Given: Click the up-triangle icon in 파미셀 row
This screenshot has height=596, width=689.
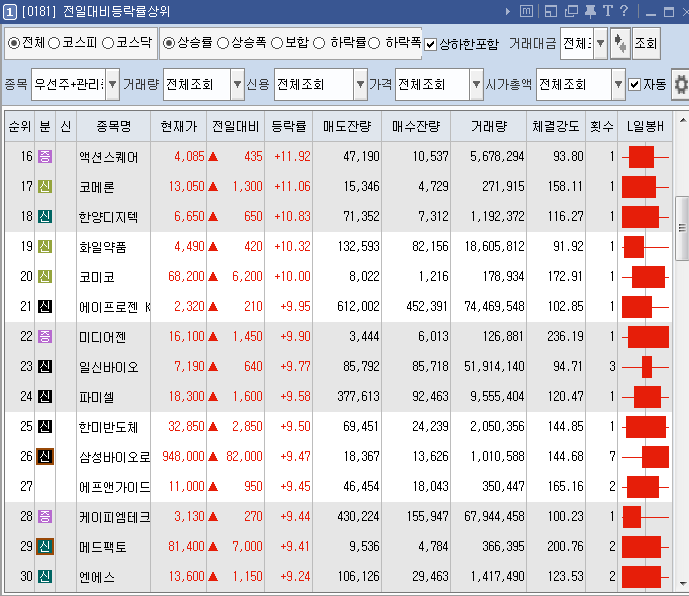Looking at the screenshot, I should click(213, 397).
